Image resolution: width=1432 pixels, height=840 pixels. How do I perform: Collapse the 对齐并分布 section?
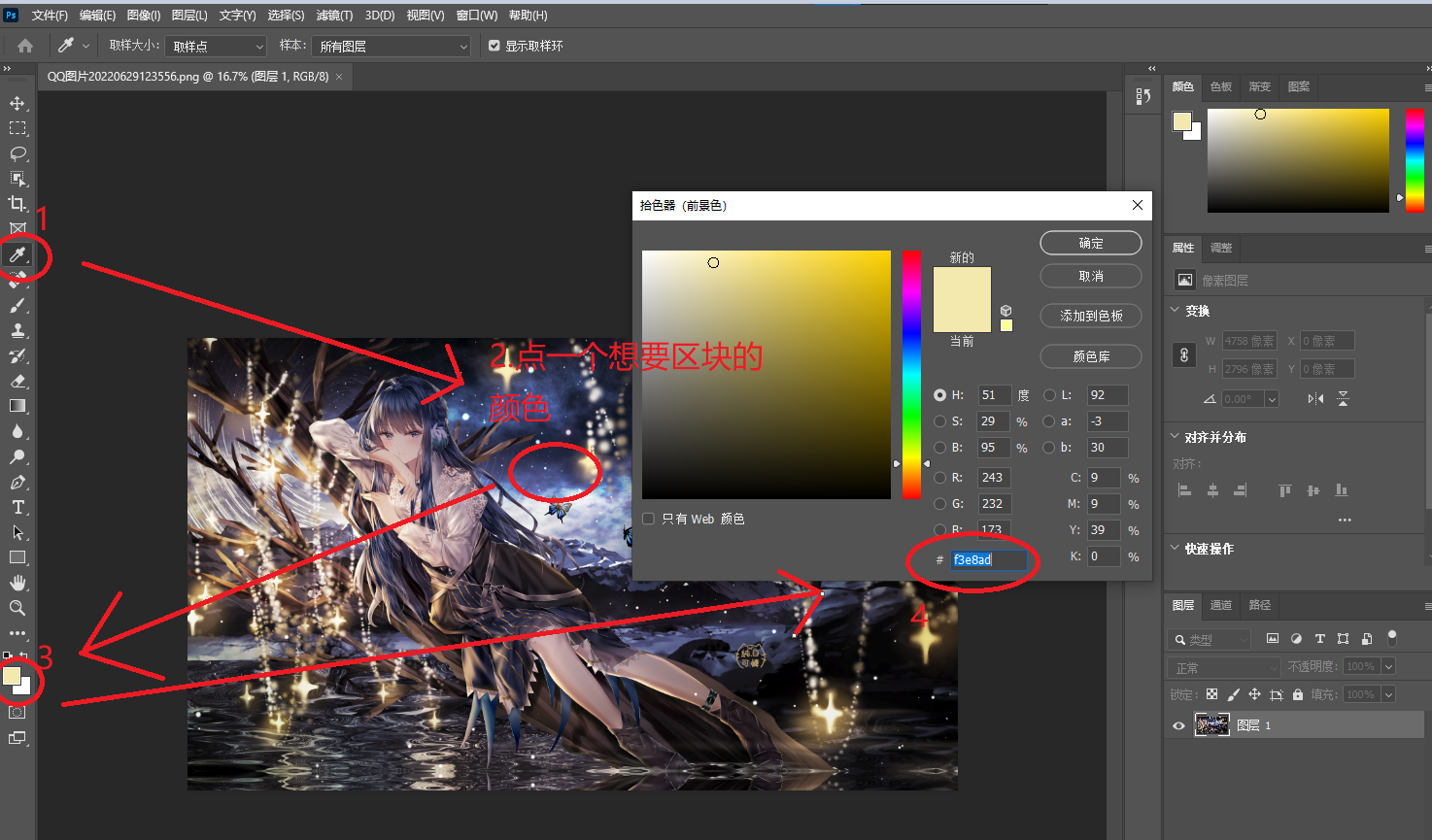point(1175,436)
